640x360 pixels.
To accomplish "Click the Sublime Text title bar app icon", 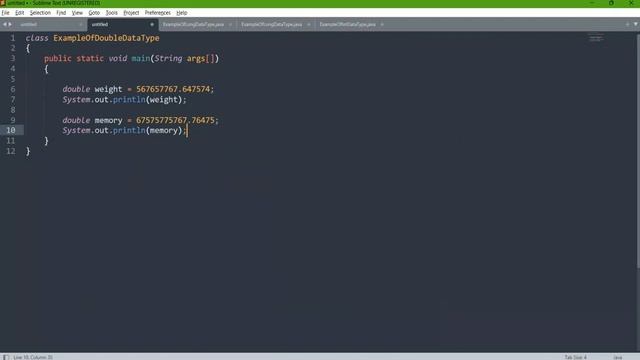I will coord(3,3).
